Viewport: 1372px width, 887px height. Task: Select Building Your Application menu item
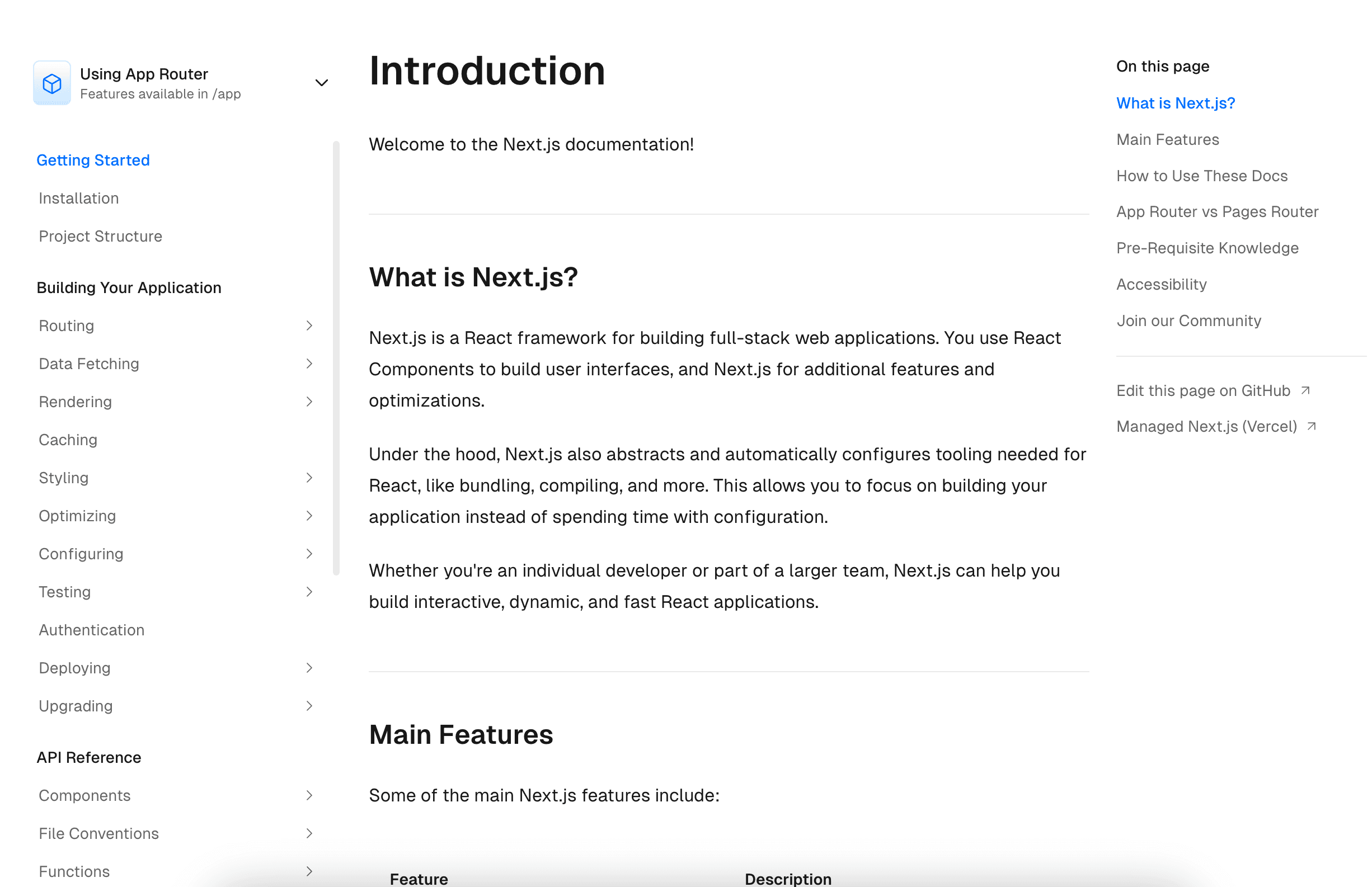click(x=128, y=288)
